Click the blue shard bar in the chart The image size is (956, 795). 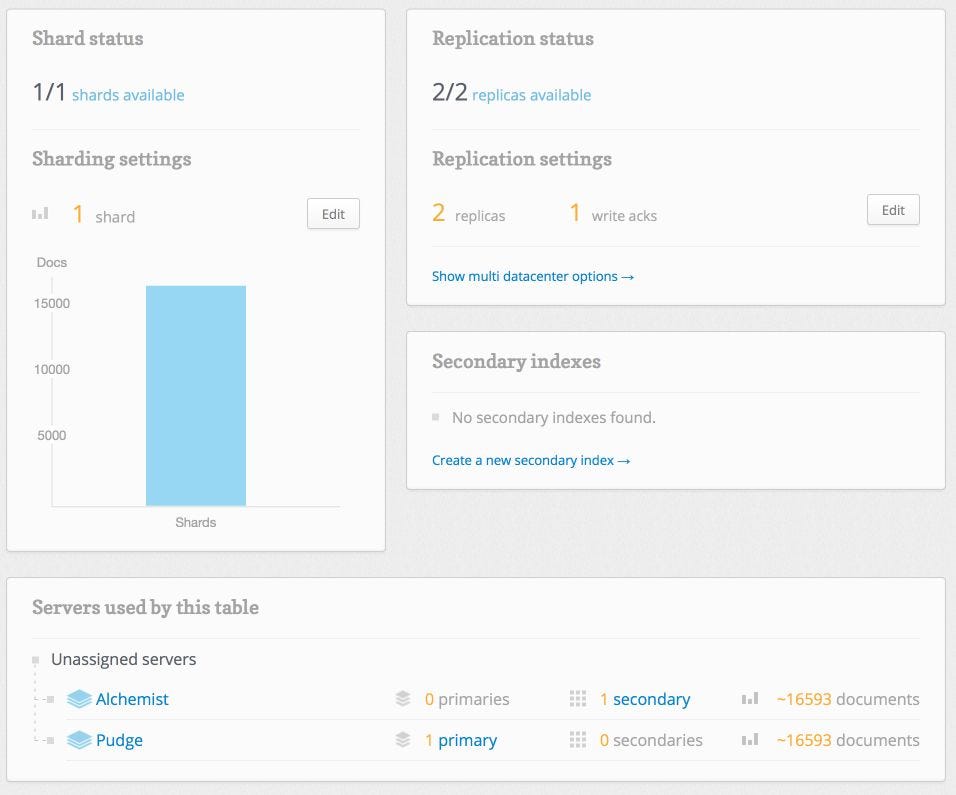click(196, 395)
